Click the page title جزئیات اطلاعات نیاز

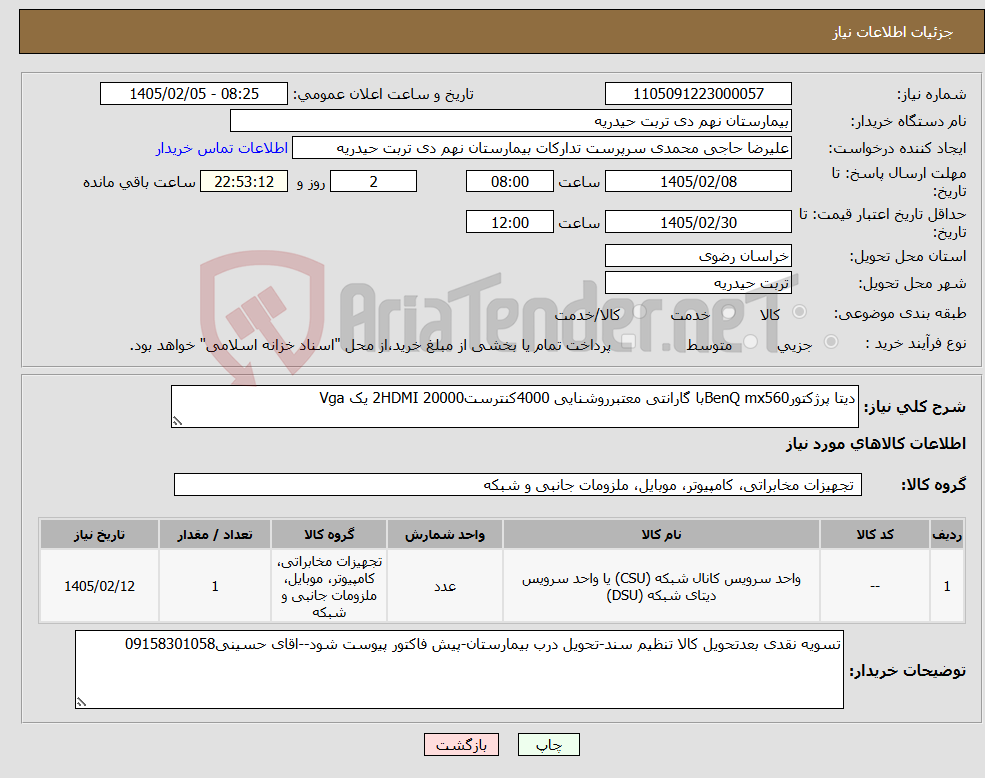[892, 32]
